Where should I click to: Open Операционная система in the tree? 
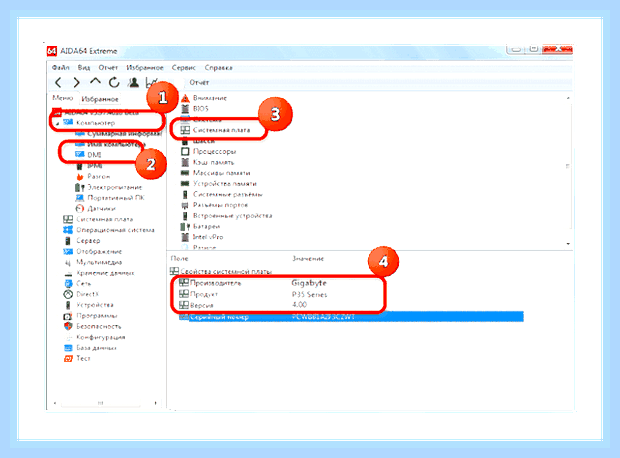(115, 230)
